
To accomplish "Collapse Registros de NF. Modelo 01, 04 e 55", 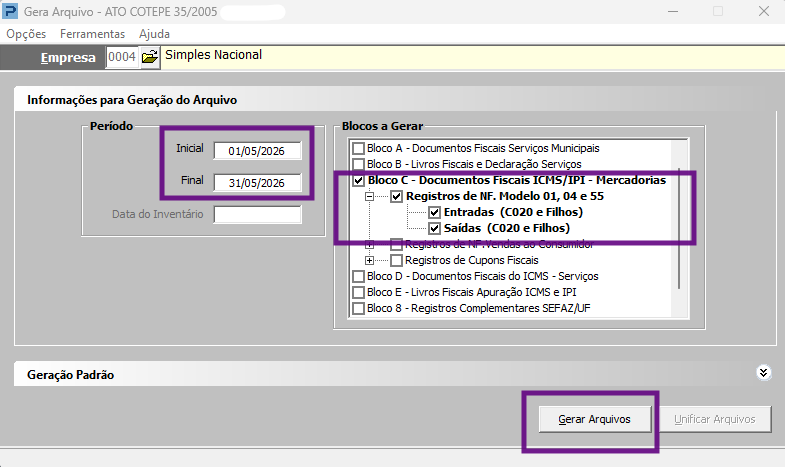I will click(x=369, y=197).
